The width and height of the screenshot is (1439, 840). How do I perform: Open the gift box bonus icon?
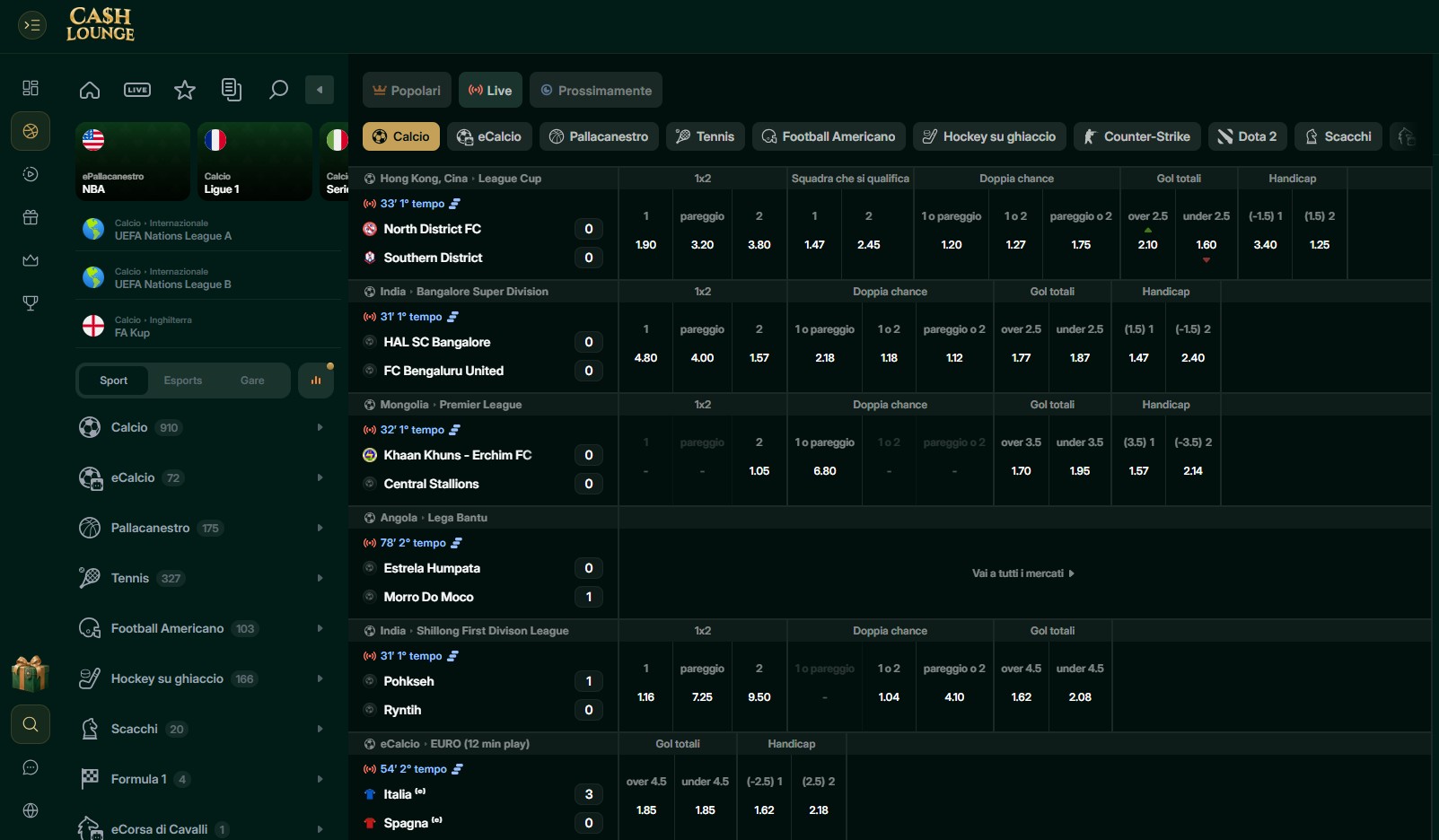point(30,674)
